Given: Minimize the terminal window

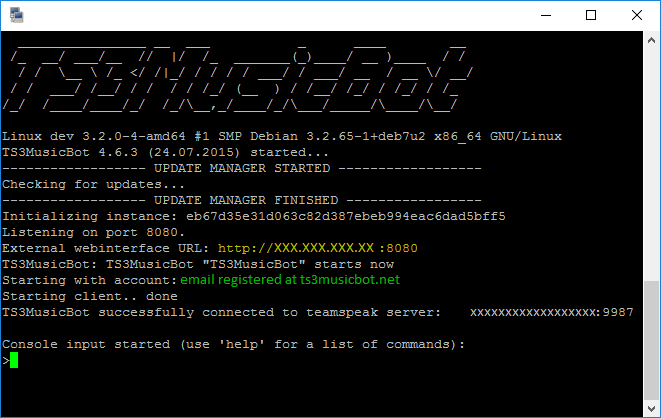Looking at the screenshot, I should click(544, 15).
